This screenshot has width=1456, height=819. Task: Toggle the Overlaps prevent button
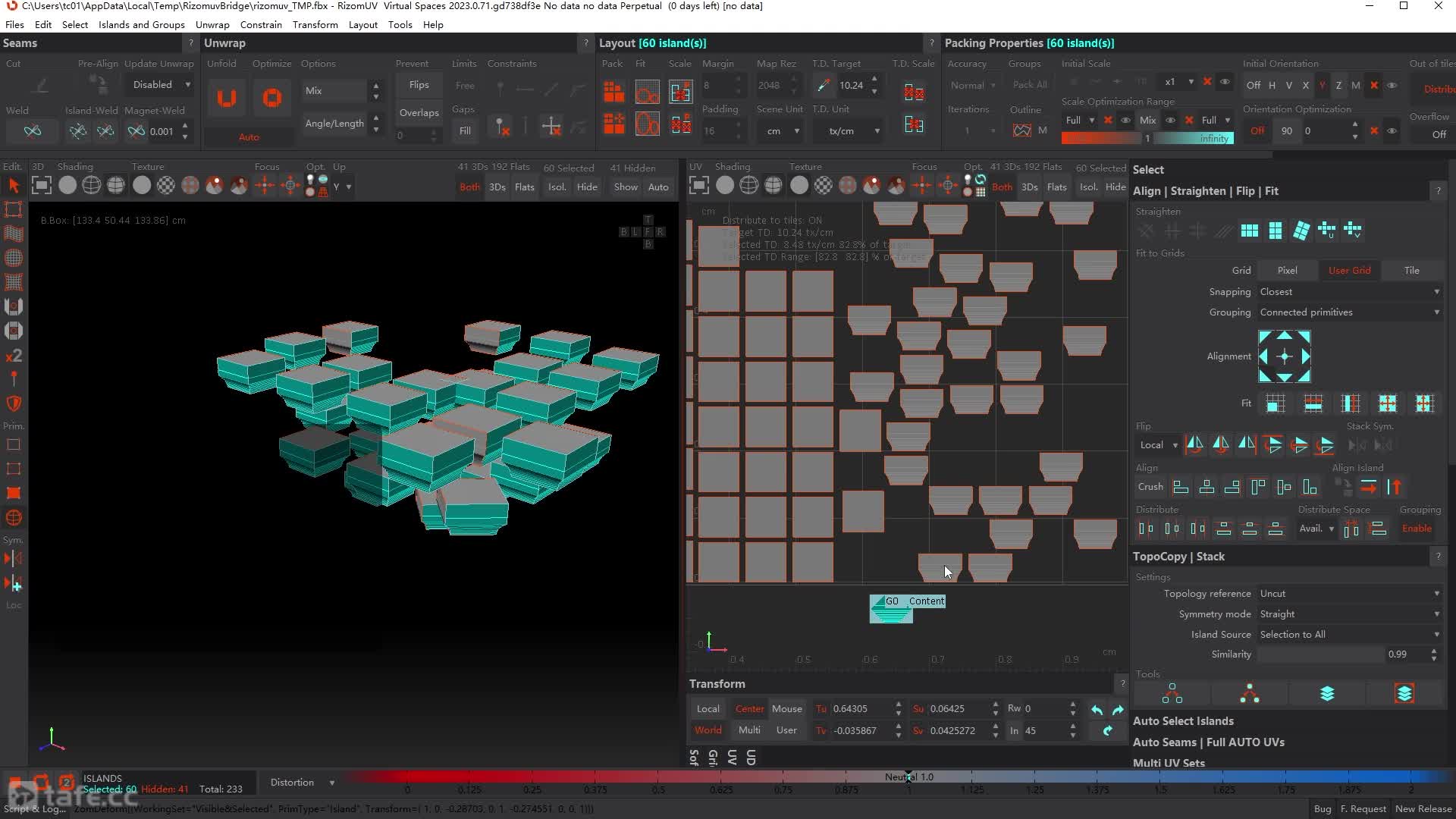[x=419, y=112]
